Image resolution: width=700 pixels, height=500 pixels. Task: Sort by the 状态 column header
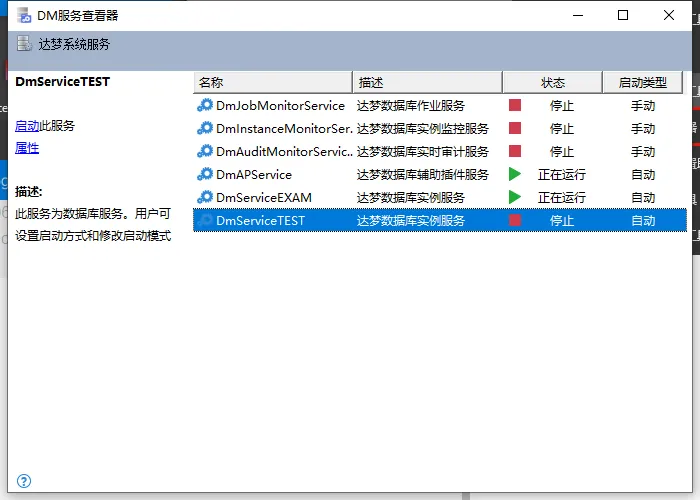(x=553, y=83)
